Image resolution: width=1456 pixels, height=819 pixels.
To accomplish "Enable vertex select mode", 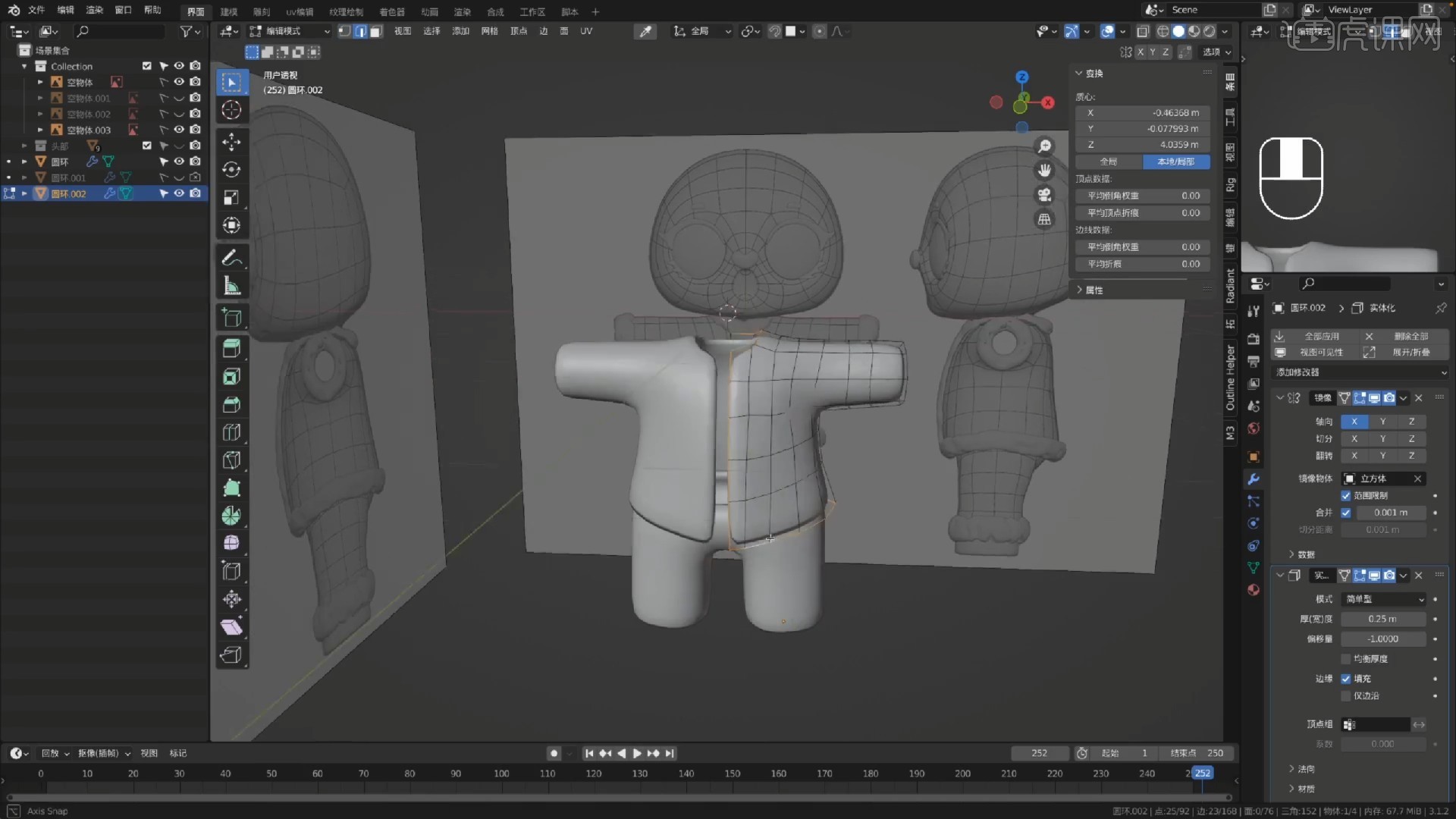I will click(x=345, y=31).
